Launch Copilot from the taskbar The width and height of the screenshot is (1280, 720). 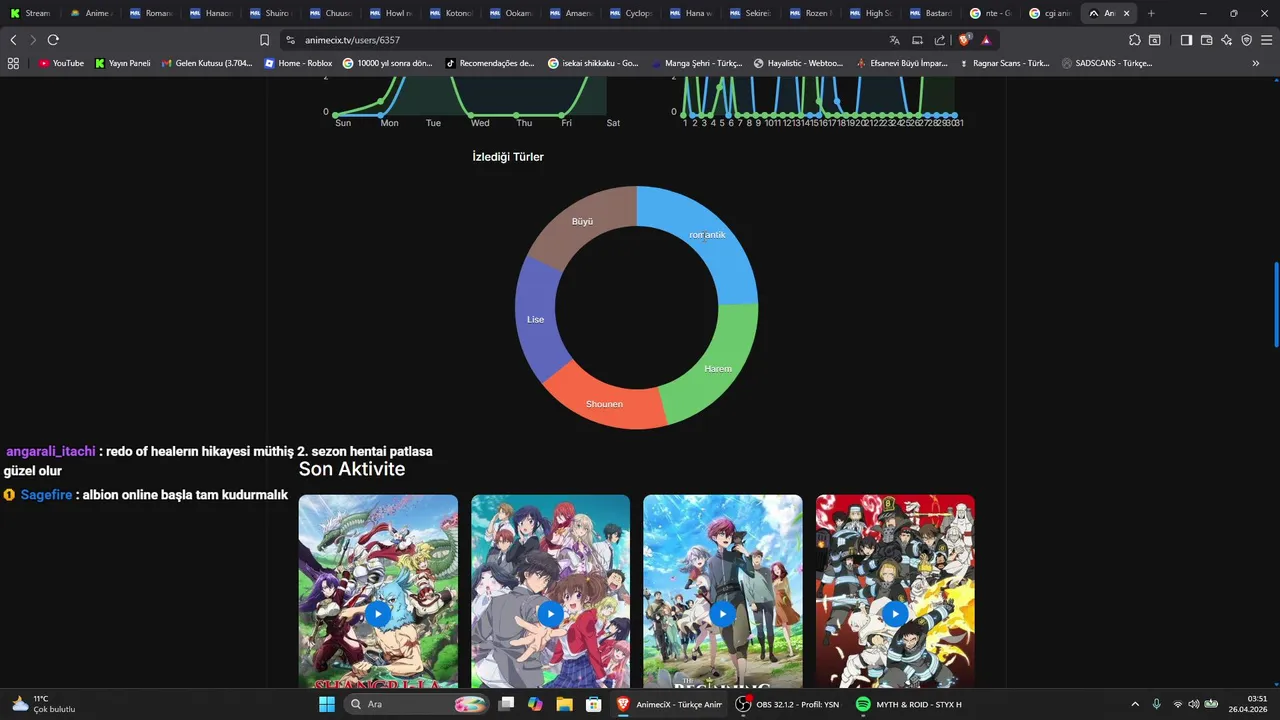click(535, 704)
